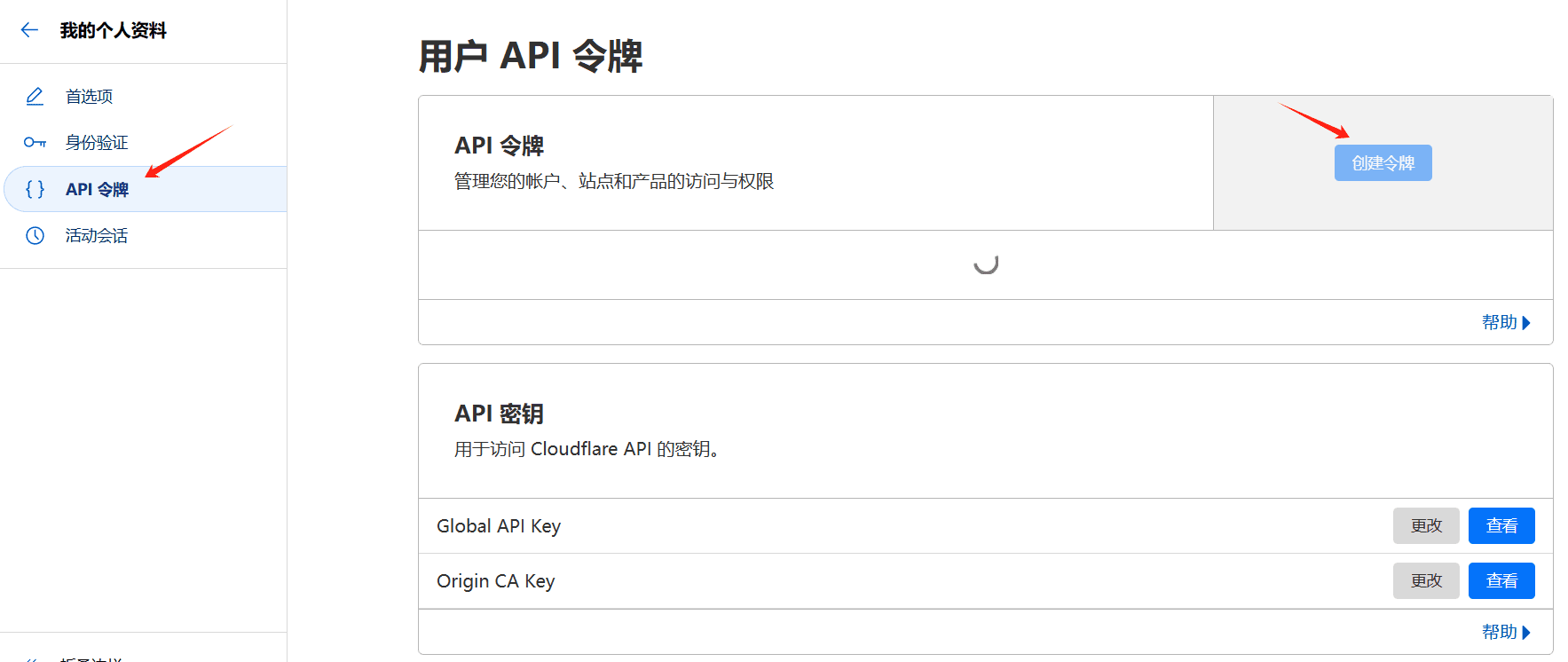Click the curly braces icon for API 令牌
The height and width of the screenshot is (662, 1568).
tap(35, 189)
